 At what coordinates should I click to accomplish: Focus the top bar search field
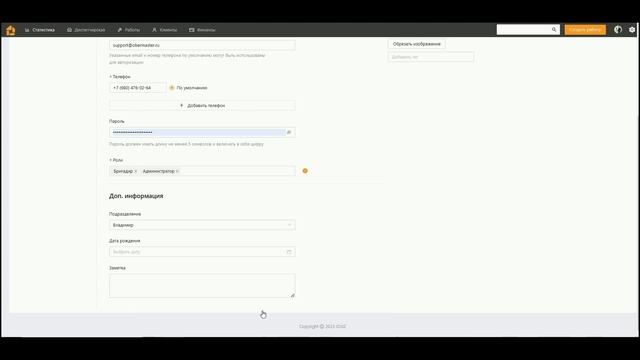[x=528, y=29]
